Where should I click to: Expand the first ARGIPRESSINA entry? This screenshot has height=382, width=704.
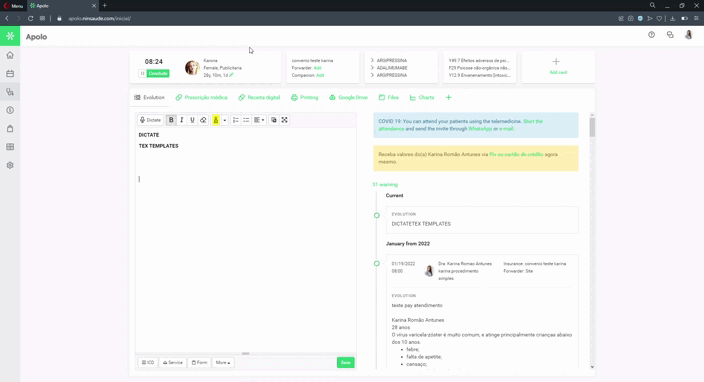click(x=389, y=60)
